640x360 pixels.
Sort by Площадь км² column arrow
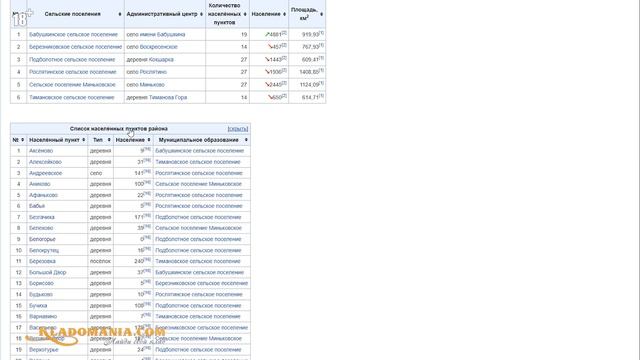coord(322,14)
